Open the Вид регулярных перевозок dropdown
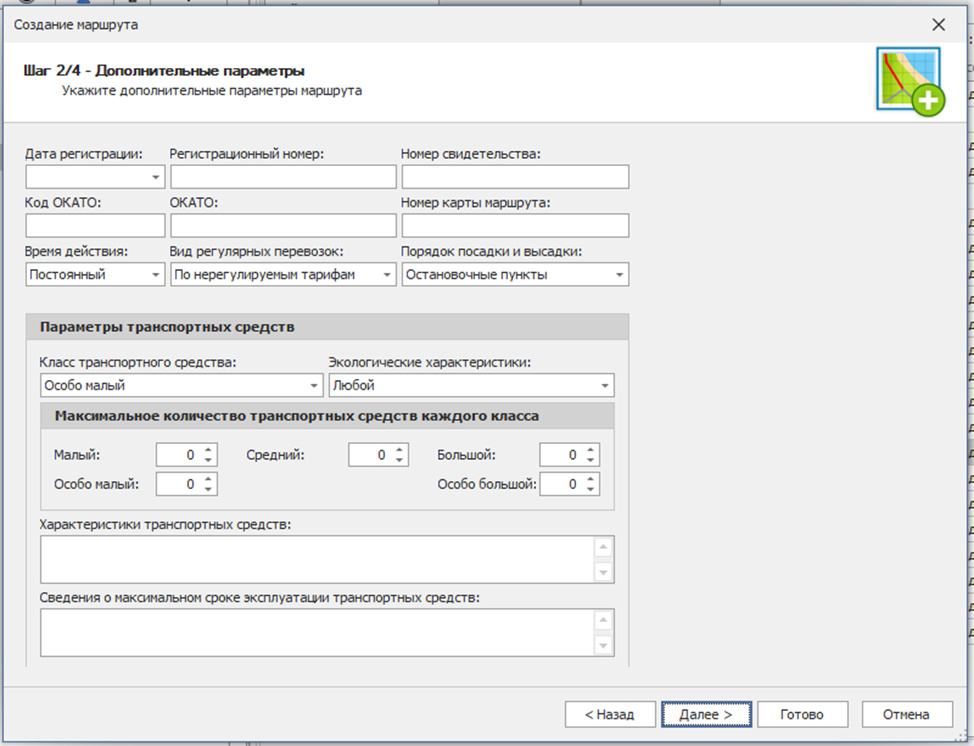Viewport: 974px width, 746px height. 387,275
